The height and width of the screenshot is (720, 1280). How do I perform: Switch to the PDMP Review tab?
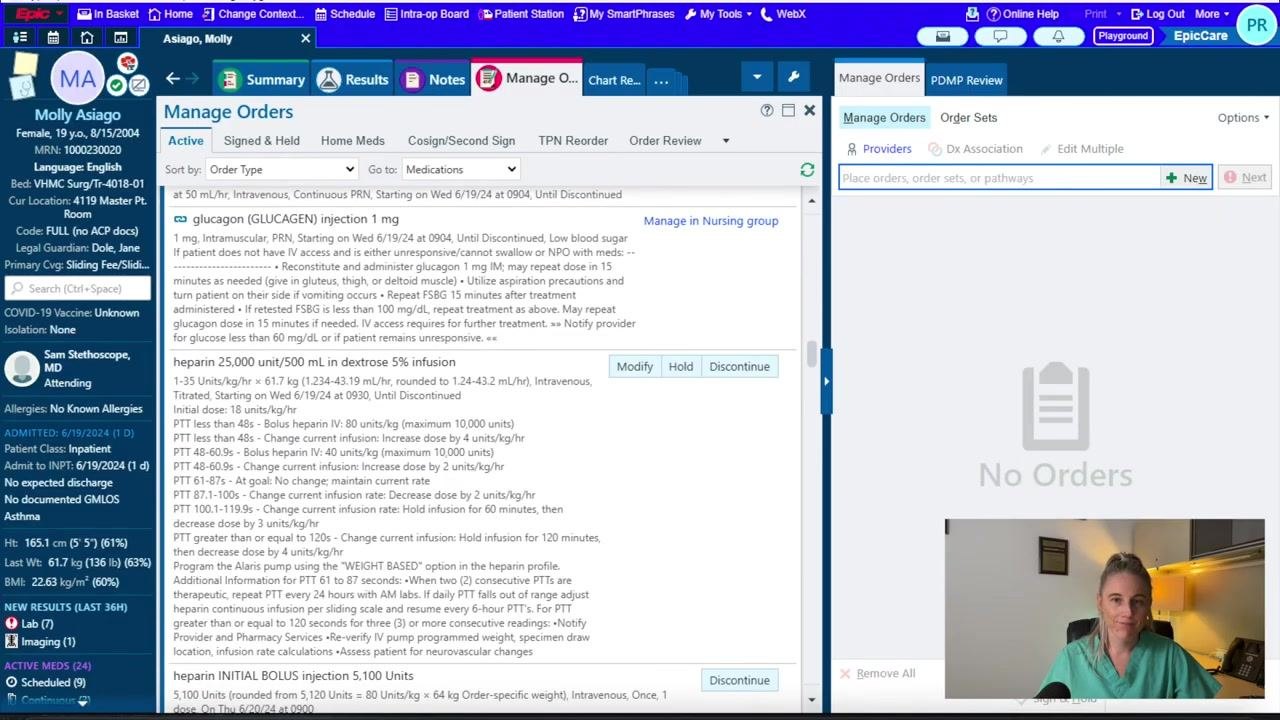pyautogui.click(x=966, y=80)
